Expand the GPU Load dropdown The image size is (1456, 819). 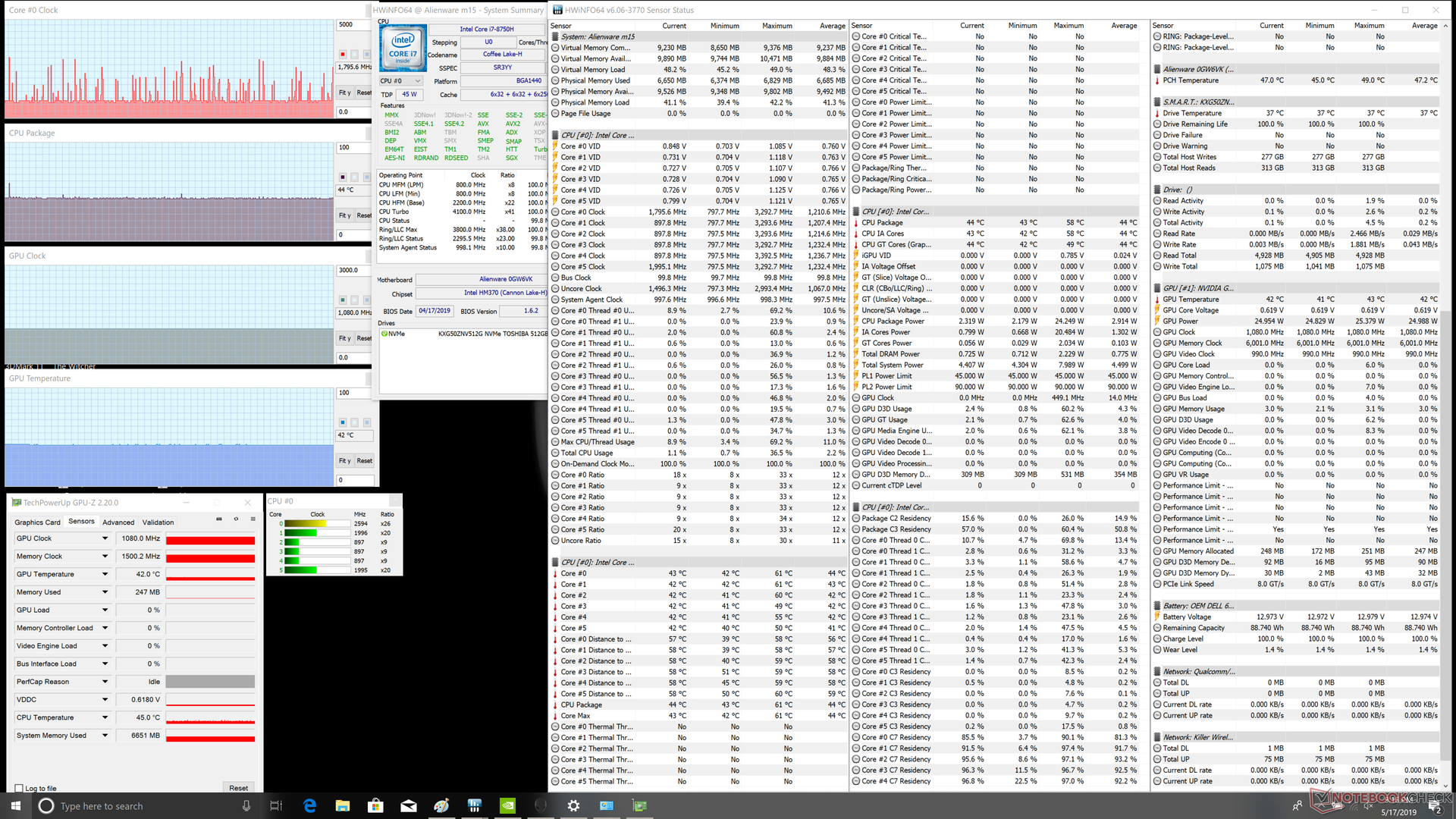coord(105,610)
